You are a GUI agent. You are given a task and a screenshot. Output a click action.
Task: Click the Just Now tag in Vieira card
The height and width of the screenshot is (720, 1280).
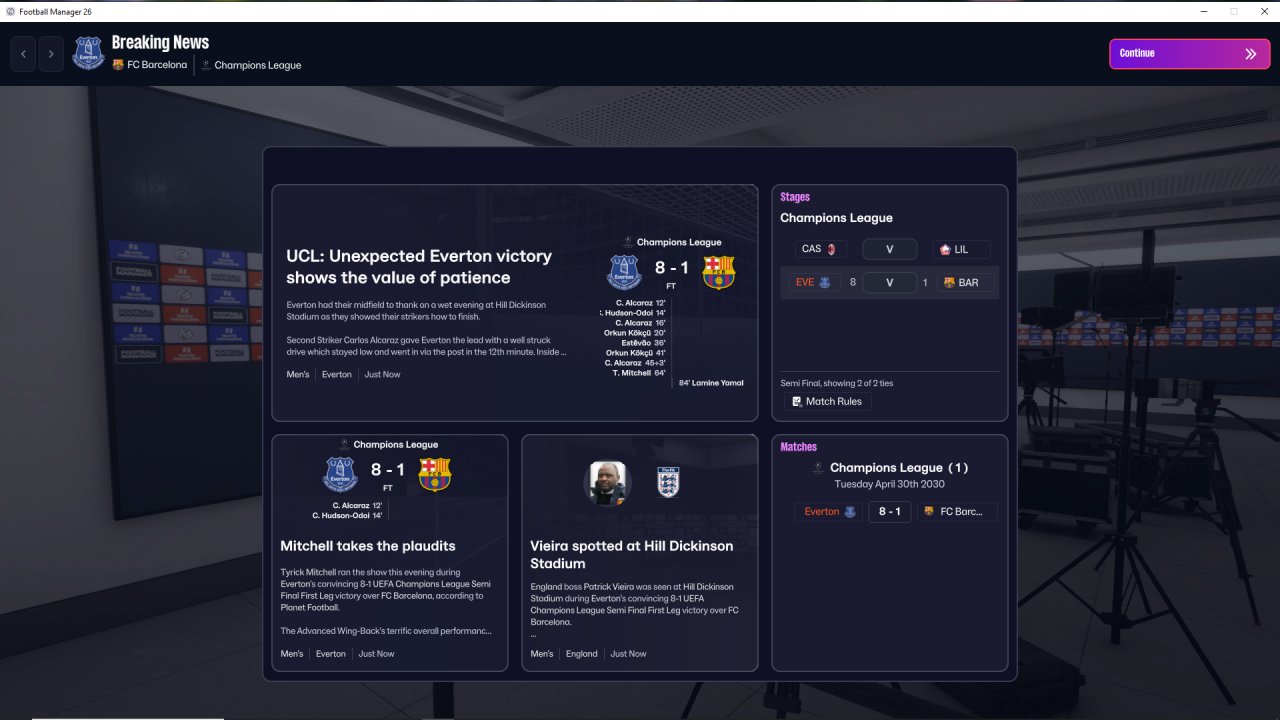[x=629, y=654]
